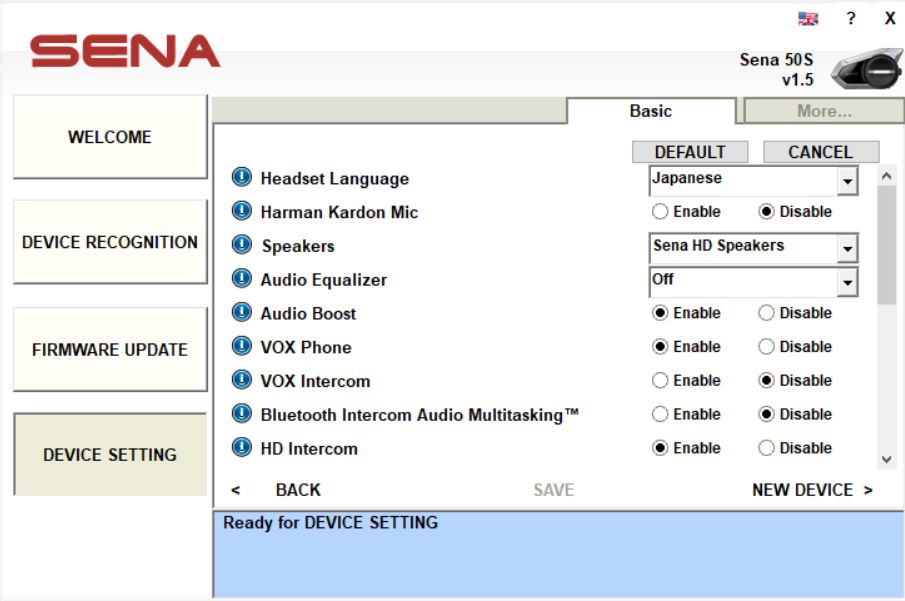
Task: Enable Bluetooth Intercom Audio Multitasking
Action: [x=660, y=414]
